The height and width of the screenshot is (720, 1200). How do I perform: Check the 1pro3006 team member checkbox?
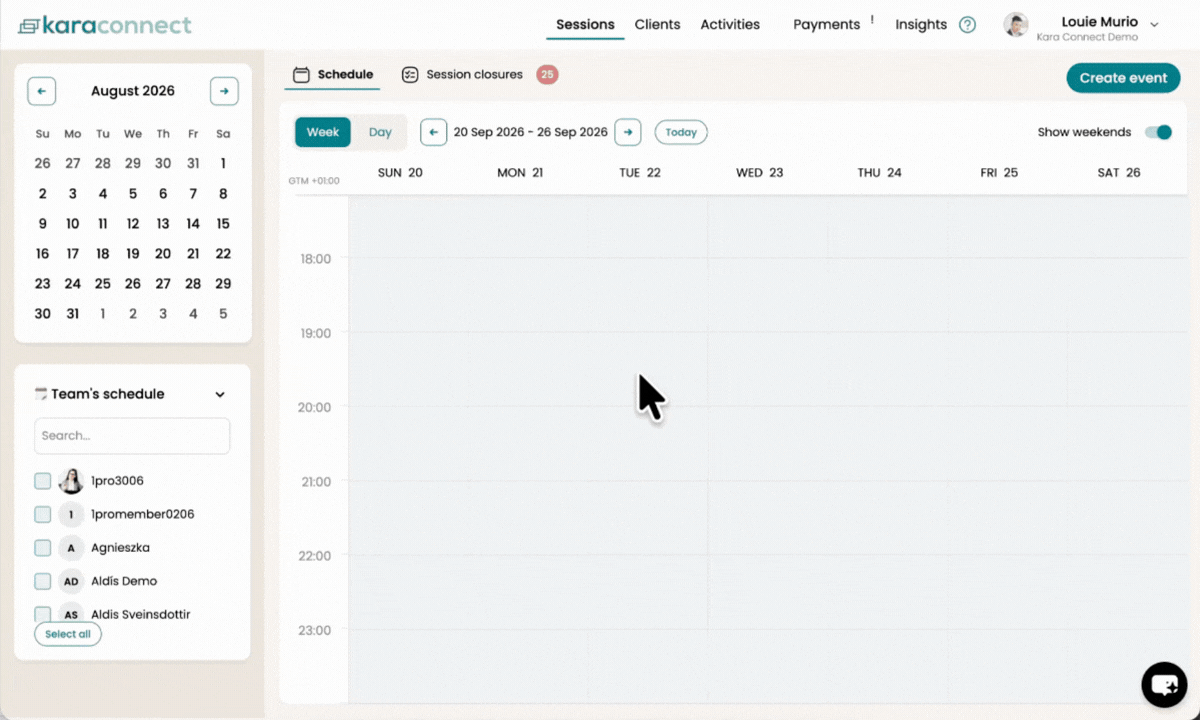[x=42, y=481]
